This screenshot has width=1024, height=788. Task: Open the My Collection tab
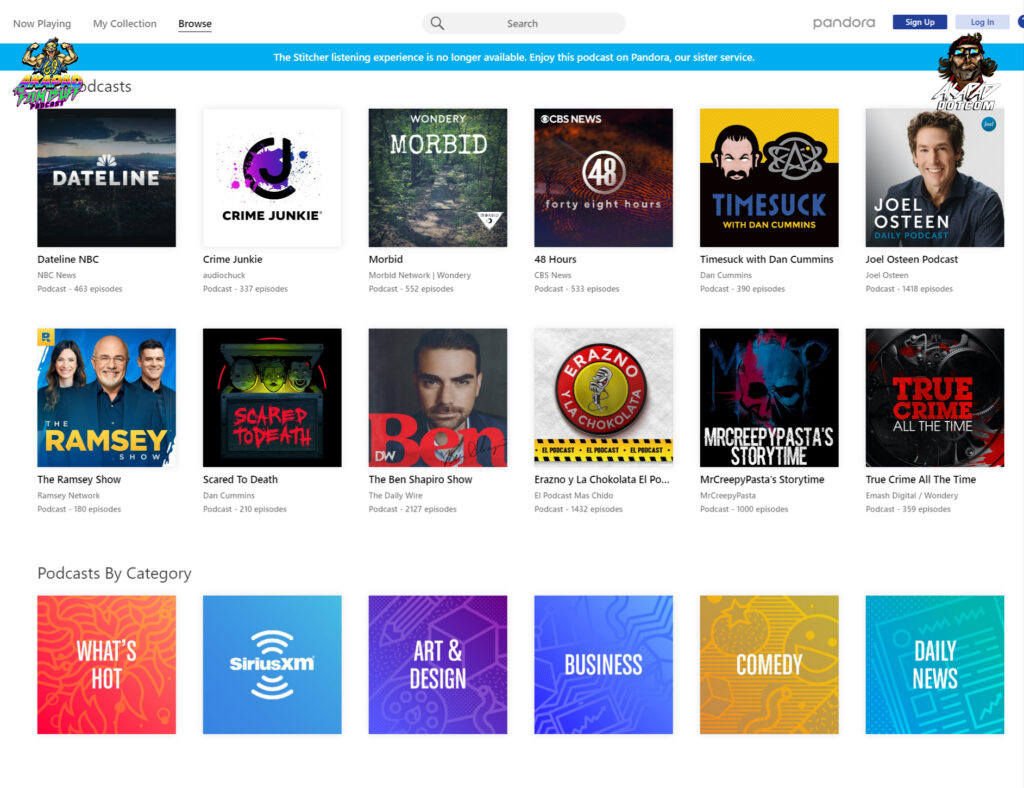click(125, 24)
